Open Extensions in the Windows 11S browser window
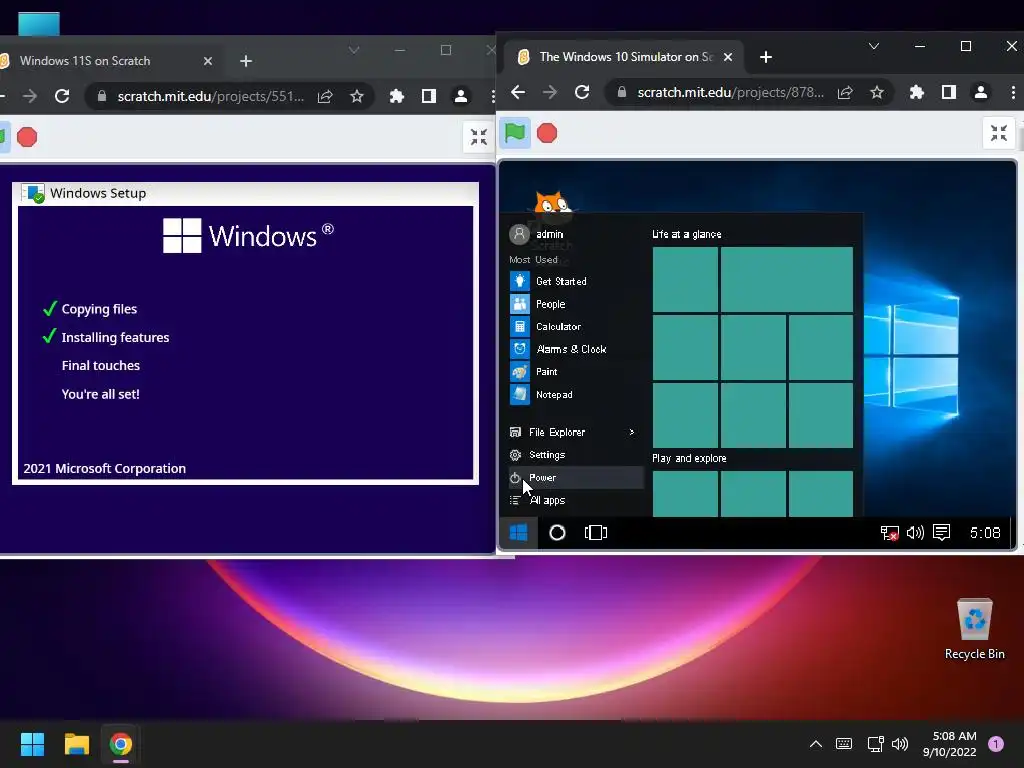This screenshot has height=768, width=1024. [x=397, y=96]
